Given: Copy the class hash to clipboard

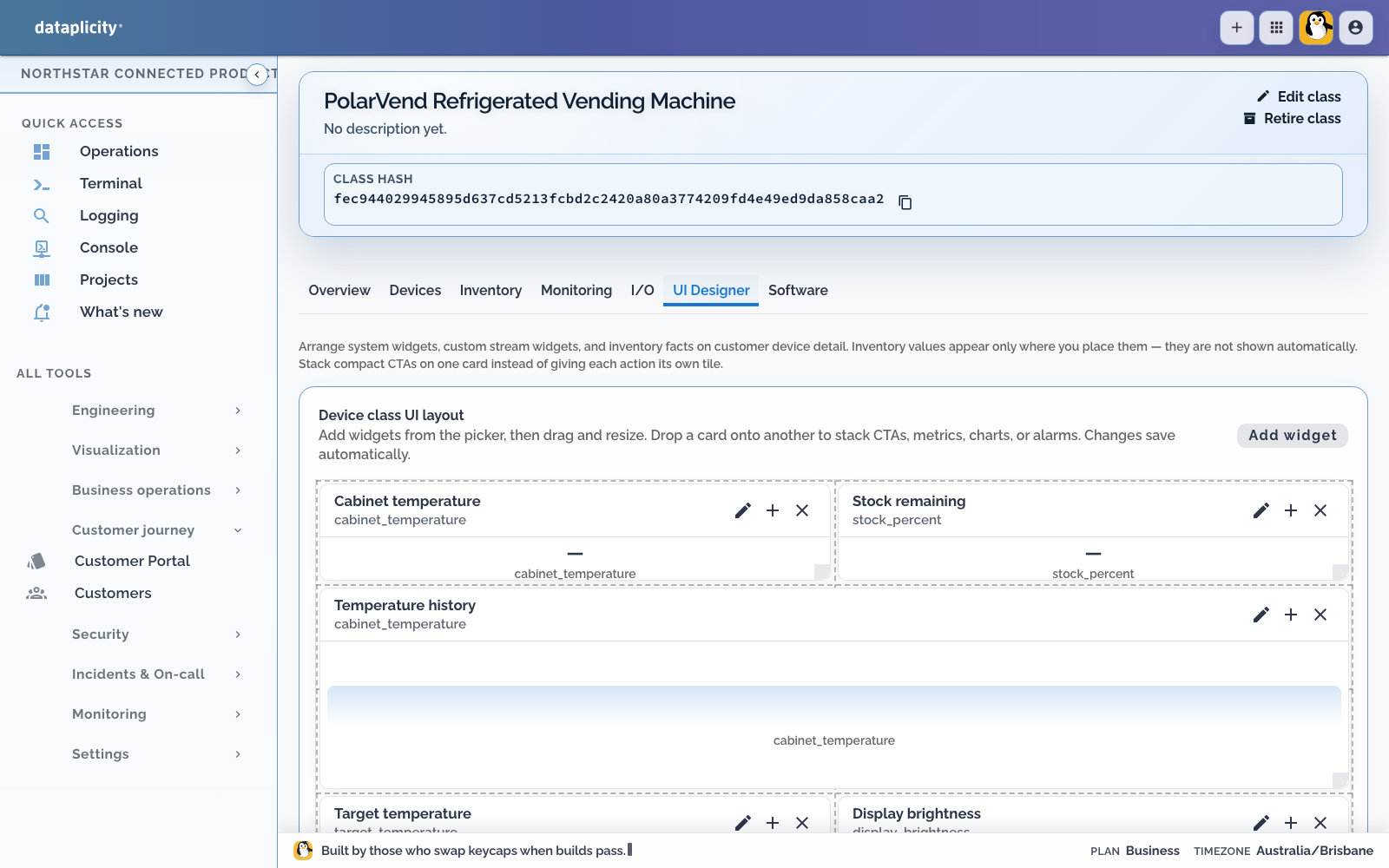Looking at the screenshot, I should [905, 202].
